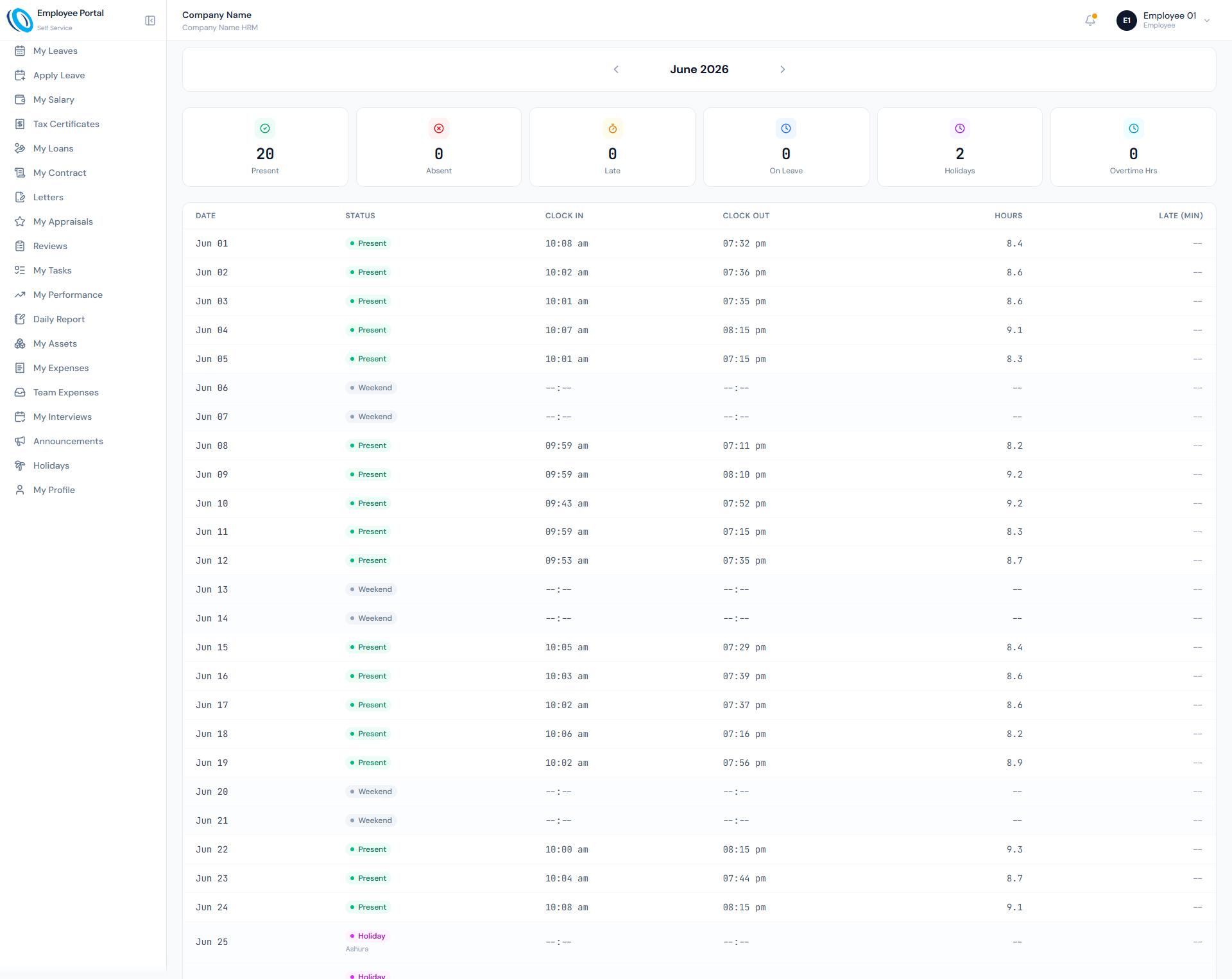This screenshot has height=979, width=1232.
Task: Click the CLOCK IN column header
Action: 564,216
